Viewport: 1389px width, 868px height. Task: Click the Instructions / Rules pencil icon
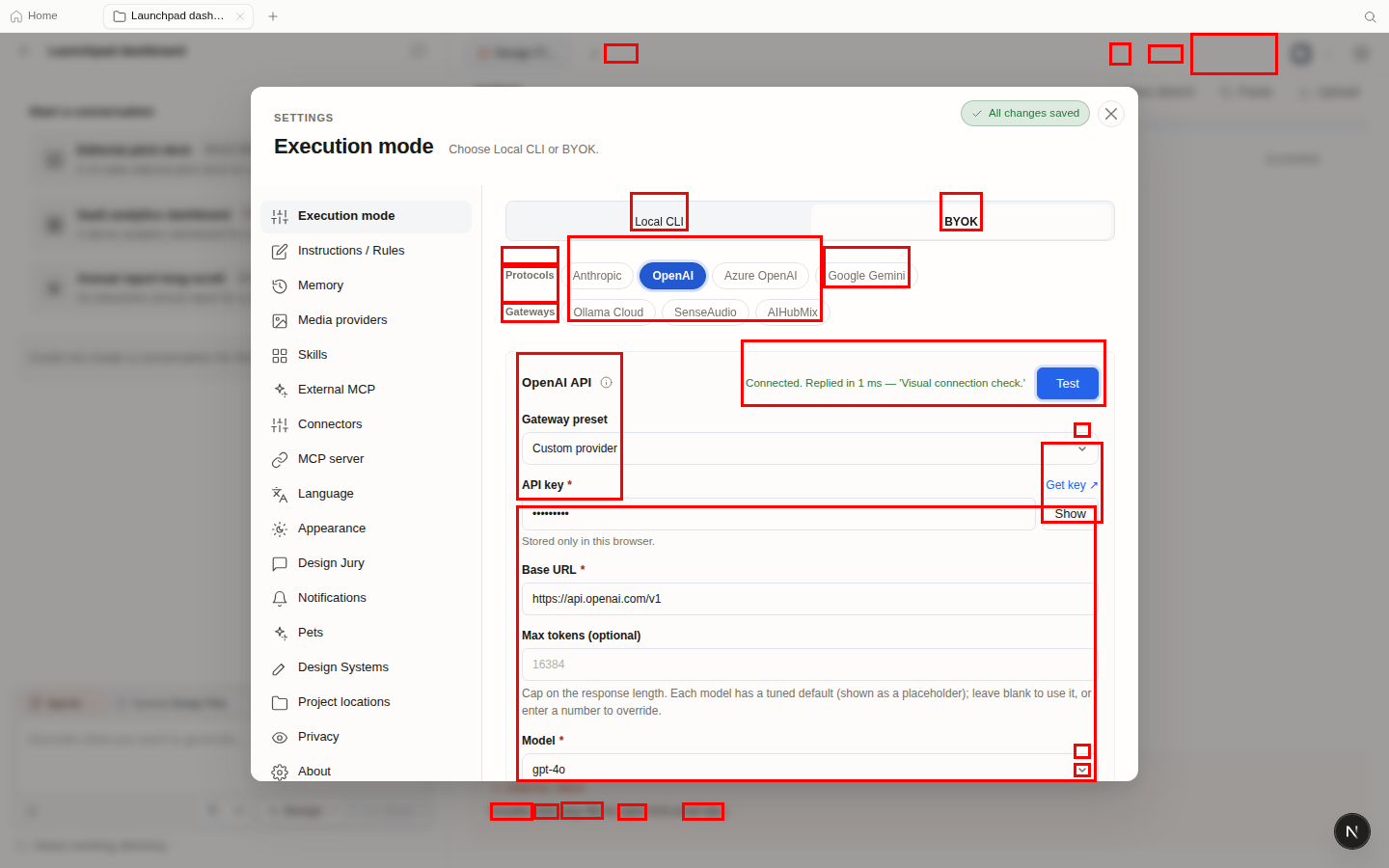280,252
